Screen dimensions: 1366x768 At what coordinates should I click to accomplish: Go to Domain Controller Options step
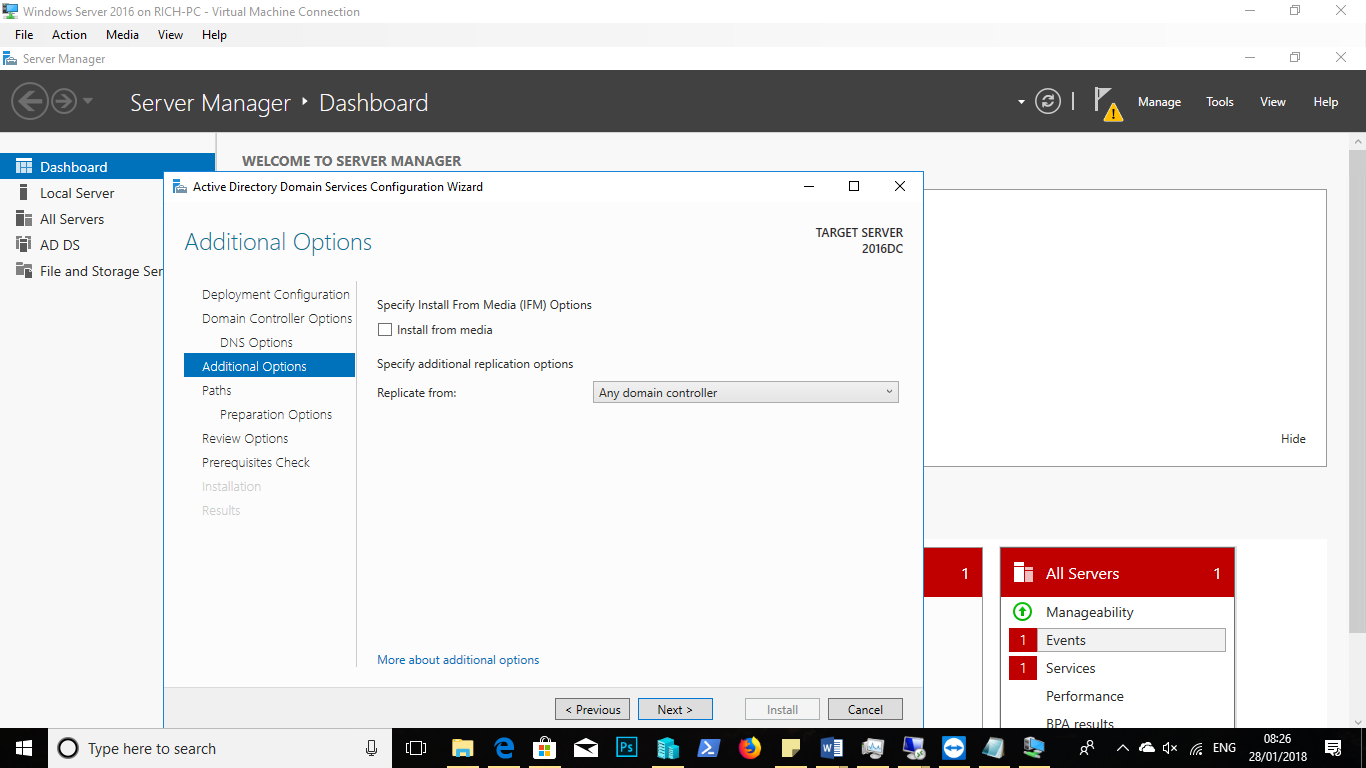277,318
